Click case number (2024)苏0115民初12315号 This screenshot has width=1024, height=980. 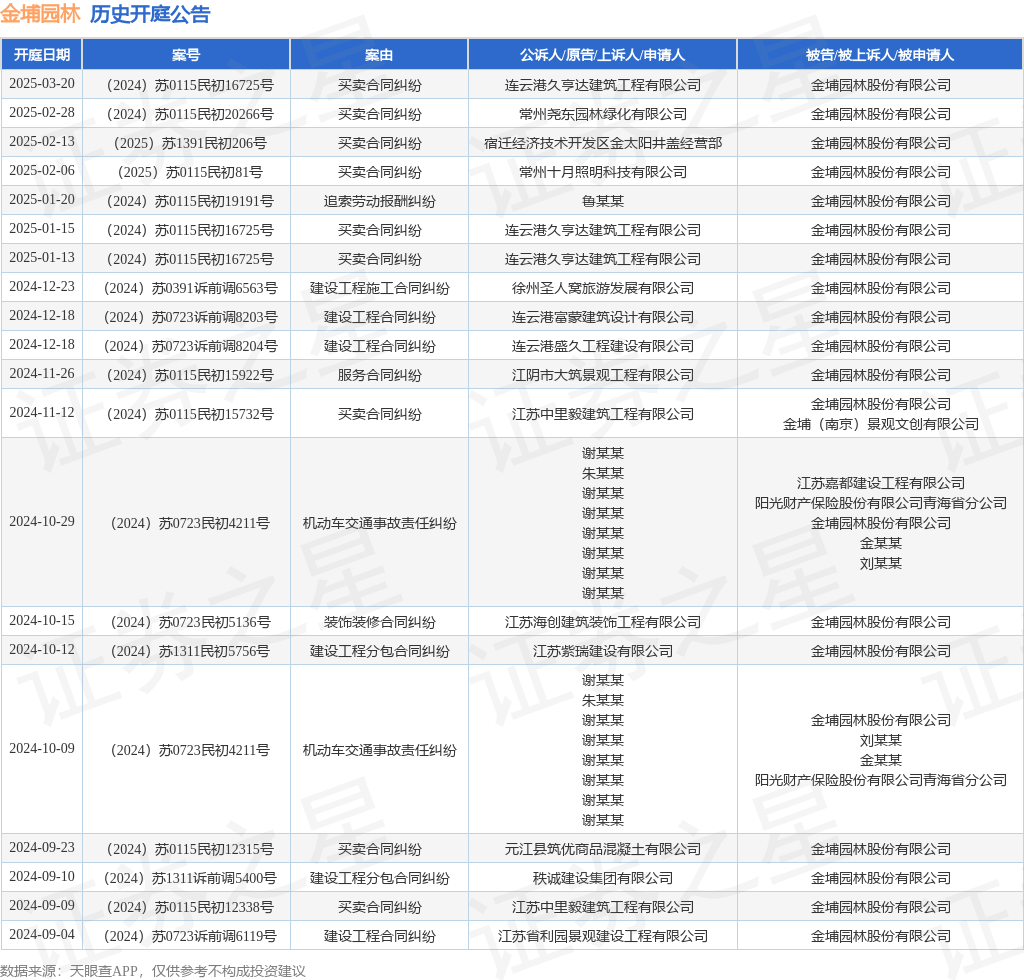(189, 849)
